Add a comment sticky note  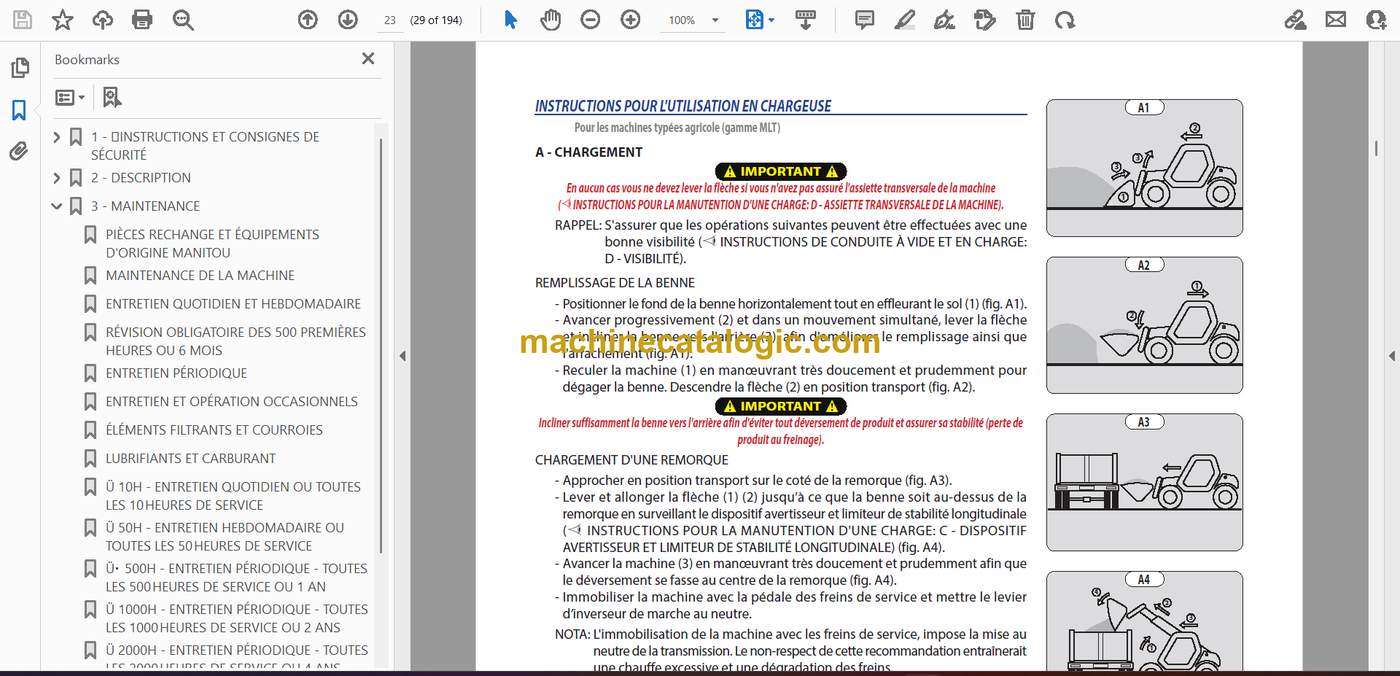click(x=865, y=19)
